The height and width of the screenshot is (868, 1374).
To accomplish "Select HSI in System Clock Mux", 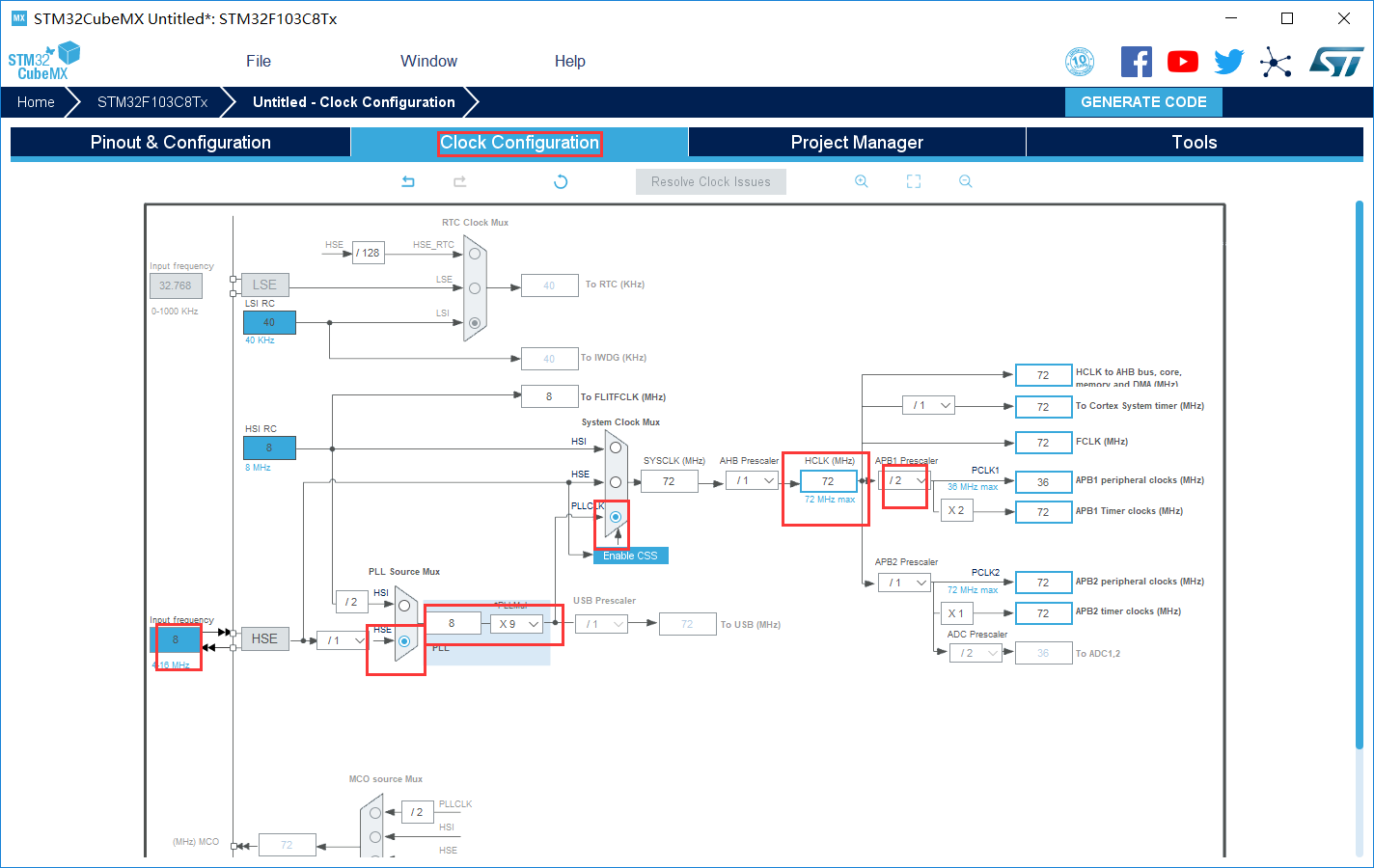I will (x=616, y=448).
